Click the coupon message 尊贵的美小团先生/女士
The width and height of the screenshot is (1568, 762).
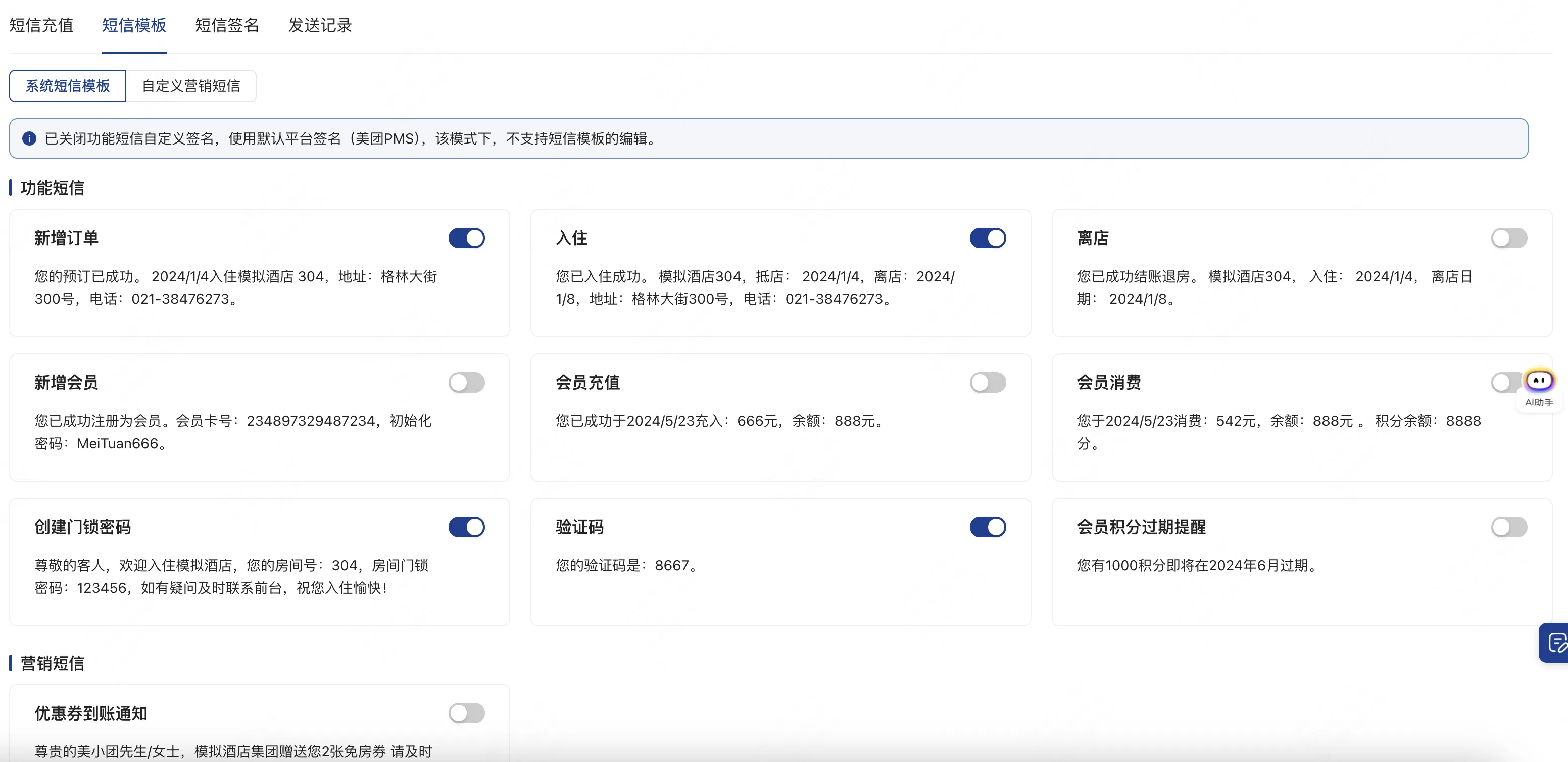pos(233,751)
